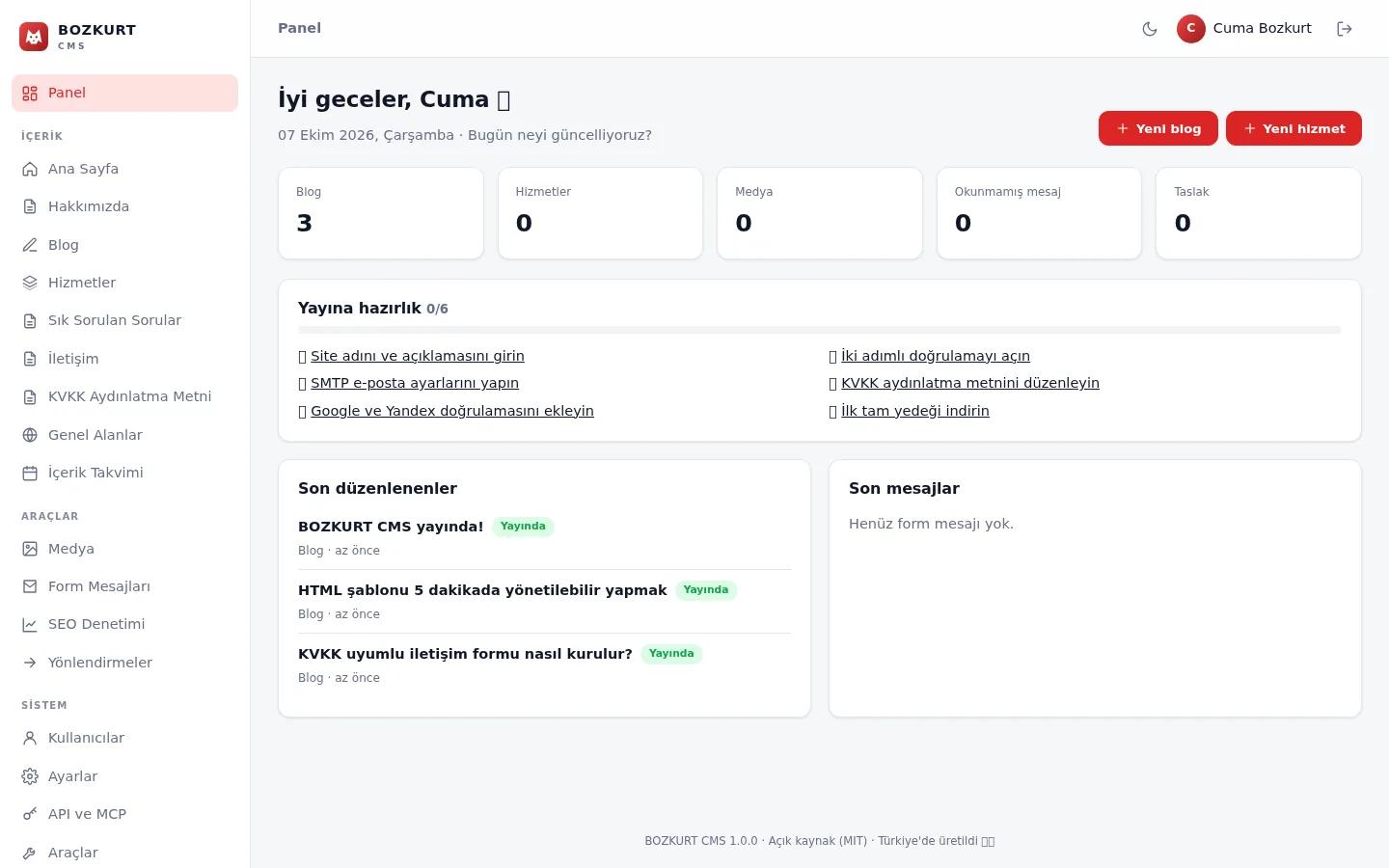Click the chart icon for SEO Denetimi
Viewport: 1389px width, 868px height.
(30, 624)
